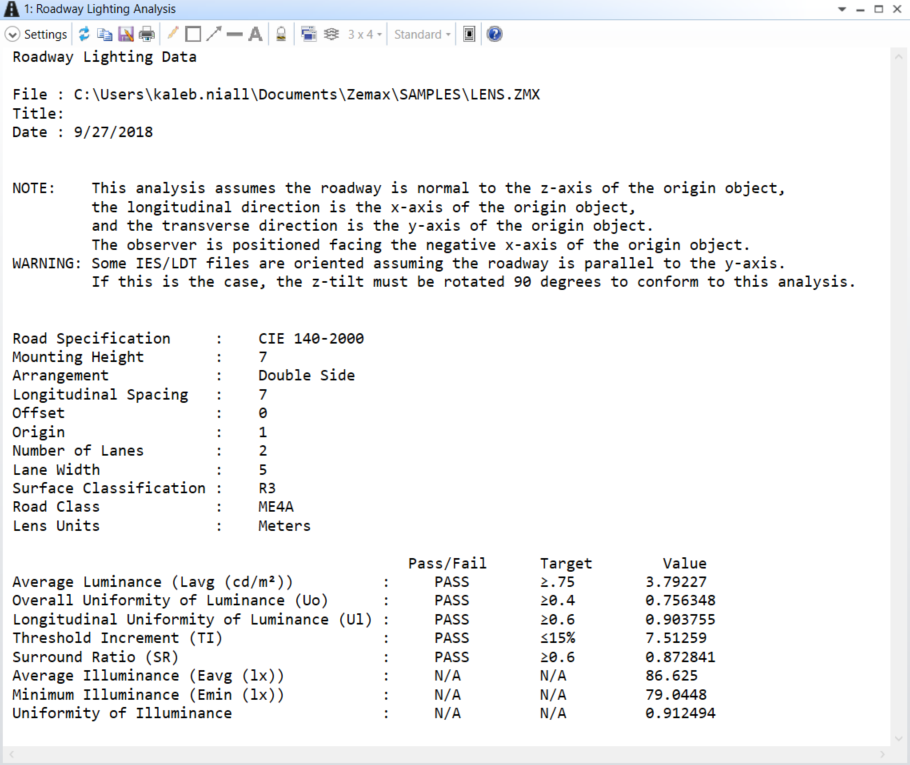The width and height of the screenshot is (910, 765).
Task: Click the Roadway Lighting Data heading
Action: click(x=104, y=57)
